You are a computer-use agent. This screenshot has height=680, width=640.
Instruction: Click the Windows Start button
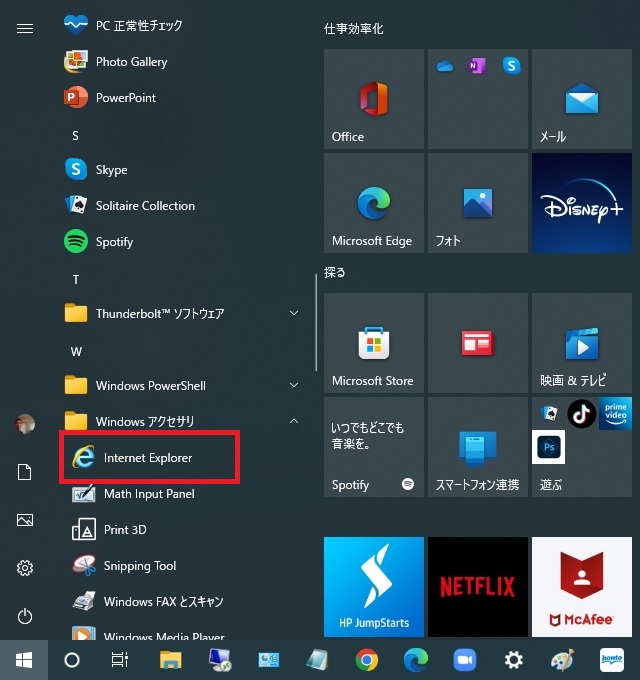(x=24, y=660)
